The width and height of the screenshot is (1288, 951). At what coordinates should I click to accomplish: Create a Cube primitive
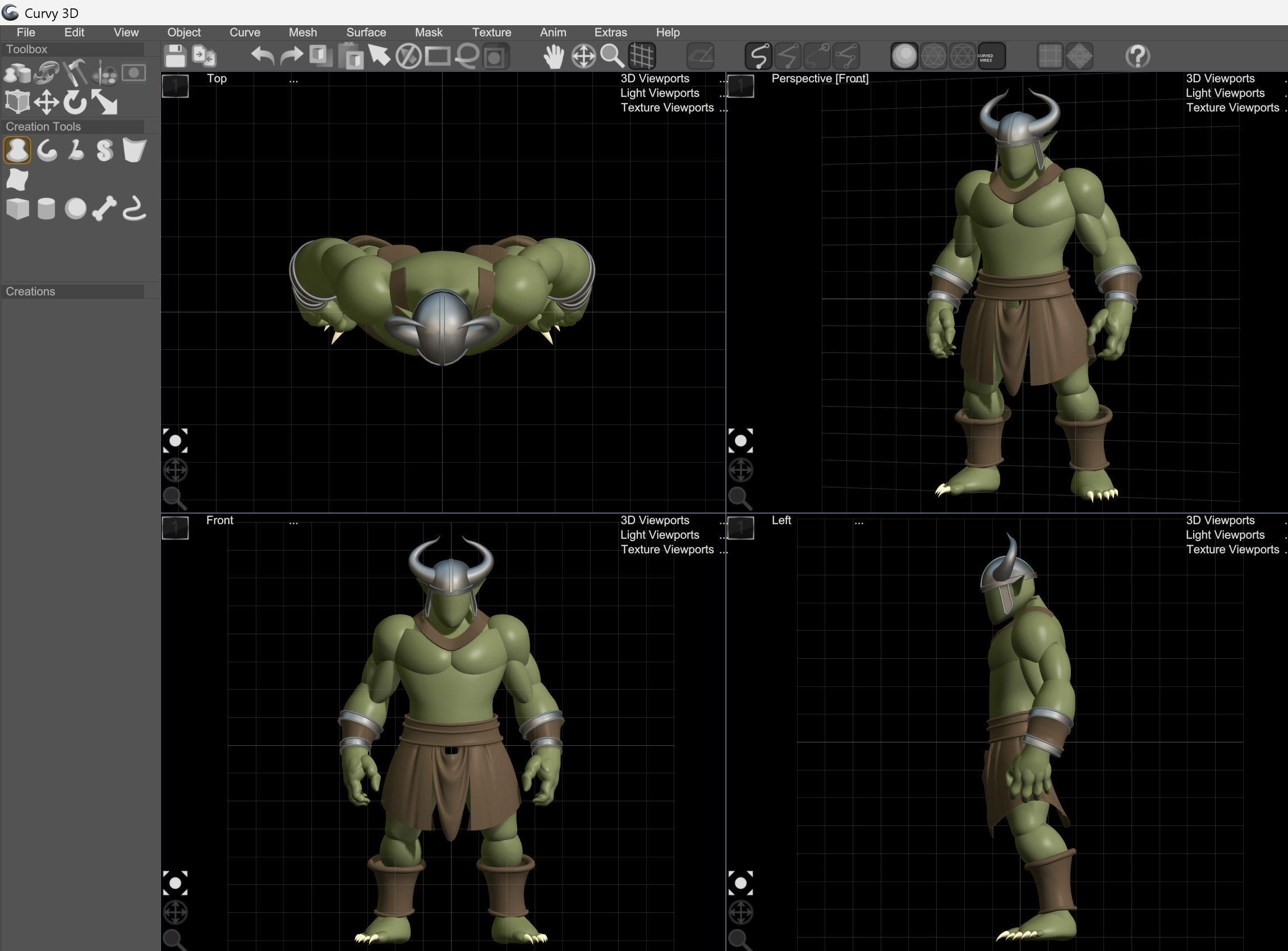17,209
